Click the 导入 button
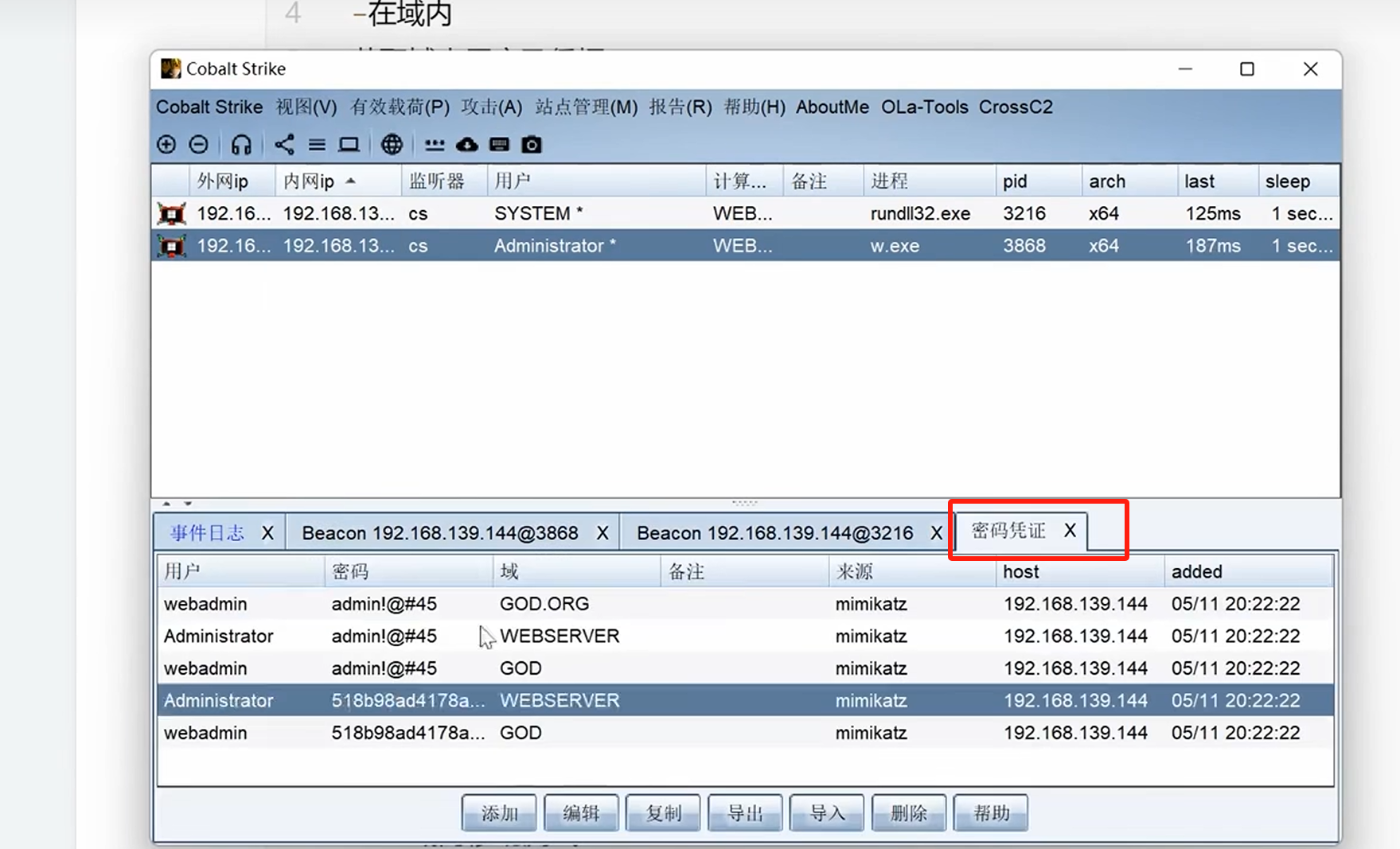Viewport: 1400px width, 849px height. [x=827, y=813]
